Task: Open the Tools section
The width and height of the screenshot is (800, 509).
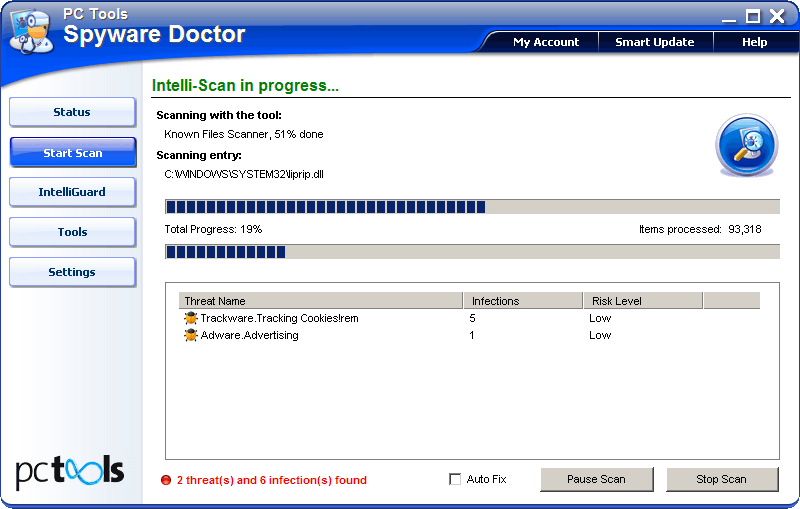Action: 72,232
